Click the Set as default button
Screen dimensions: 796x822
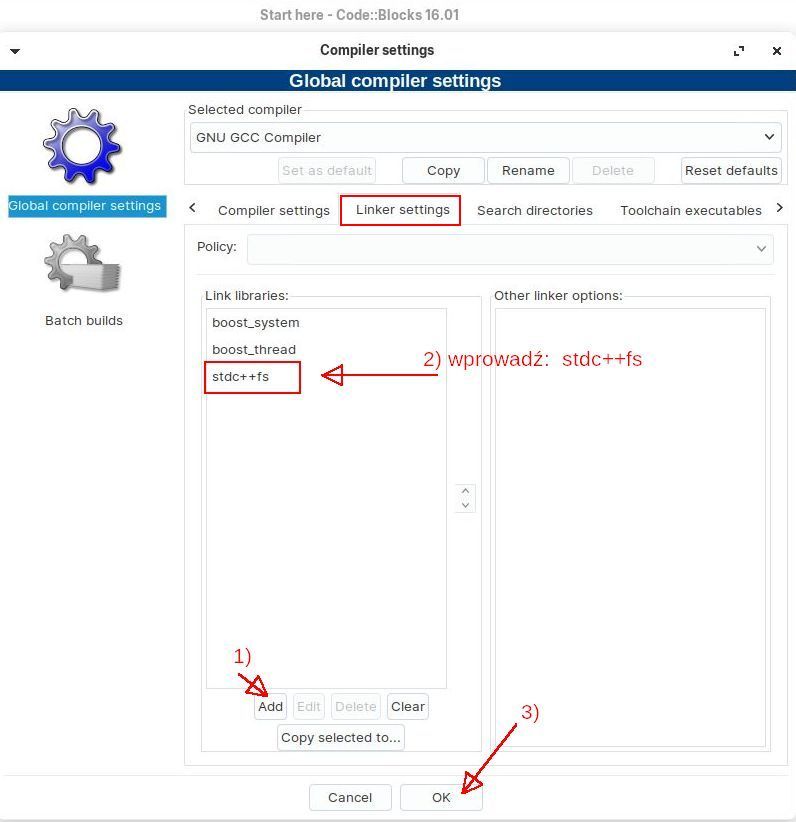click(x=327, y=170)
